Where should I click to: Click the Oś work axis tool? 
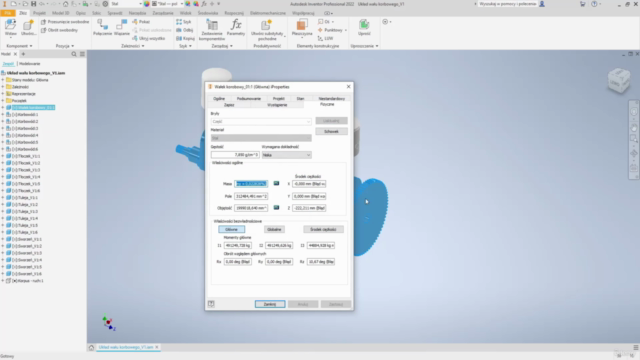click(326, 22)
